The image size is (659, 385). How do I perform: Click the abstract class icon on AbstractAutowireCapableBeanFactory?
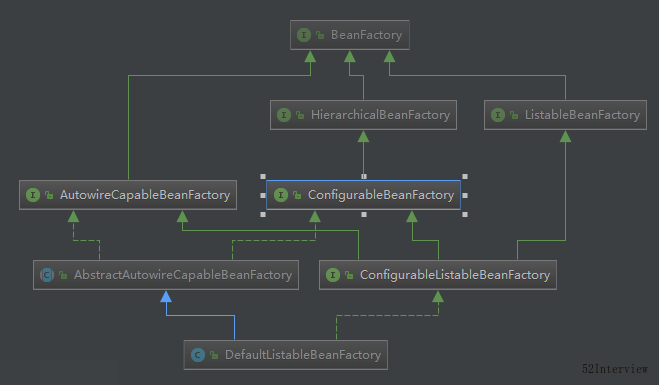coord(47,275)
